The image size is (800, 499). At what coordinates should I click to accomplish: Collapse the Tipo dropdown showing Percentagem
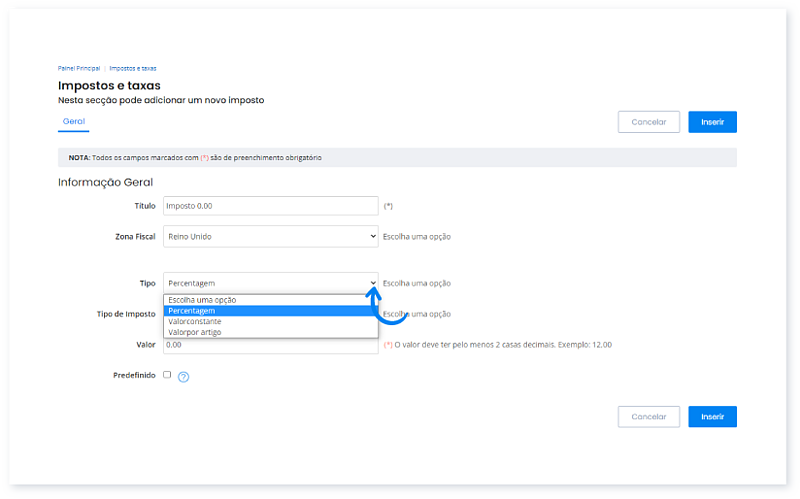click(x=270, y=283)
